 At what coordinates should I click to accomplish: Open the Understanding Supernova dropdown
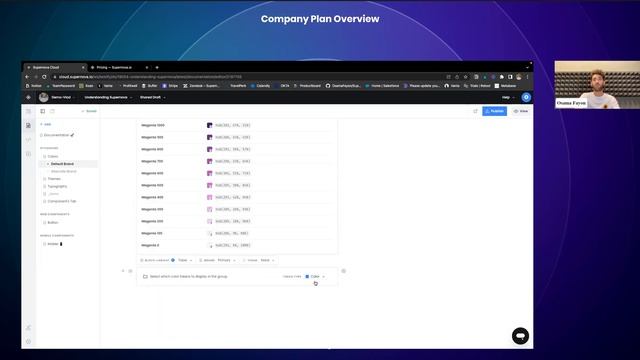[108, 97]
